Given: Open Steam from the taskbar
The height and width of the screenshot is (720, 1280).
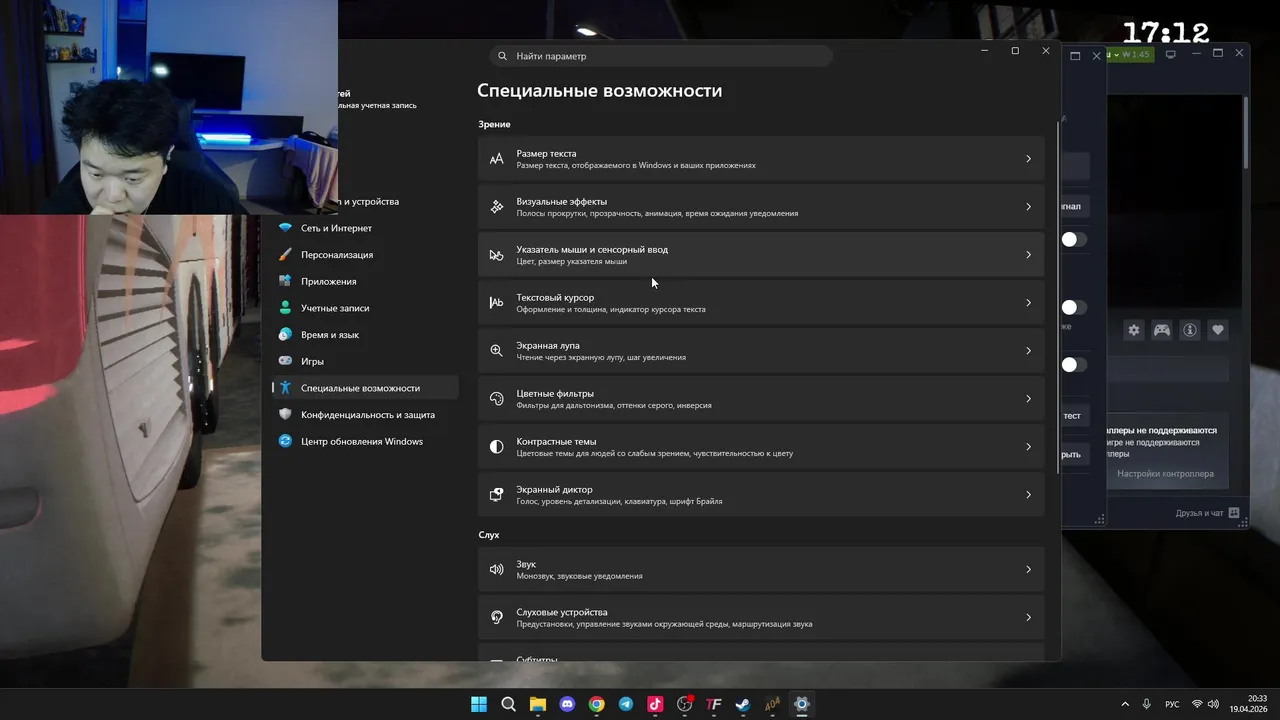Looking at the screenshot, I should point(742,704).
